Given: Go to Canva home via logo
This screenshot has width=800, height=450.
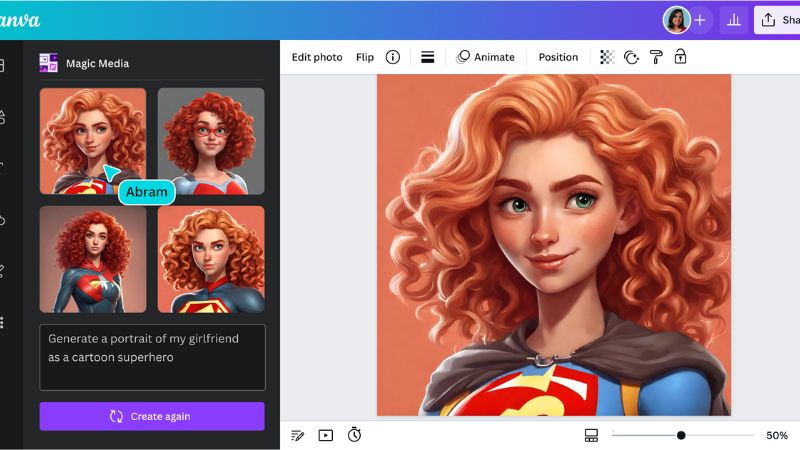Looking at the screenshot, I should pyautogui.click(x=19, y=20).
